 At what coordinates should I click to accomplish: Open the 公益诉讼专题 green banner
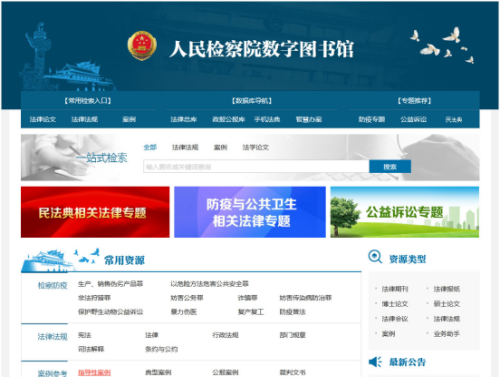pyautogui.click(x=405, y=212)
